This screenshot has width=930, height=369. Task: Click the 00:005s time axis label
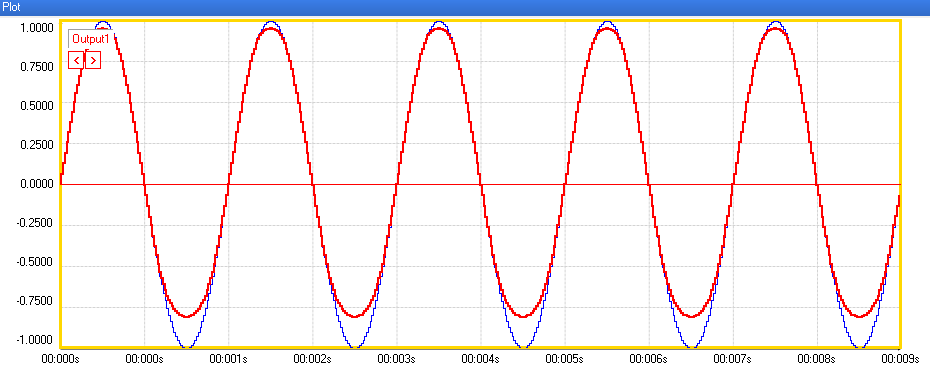coord(564,360)
